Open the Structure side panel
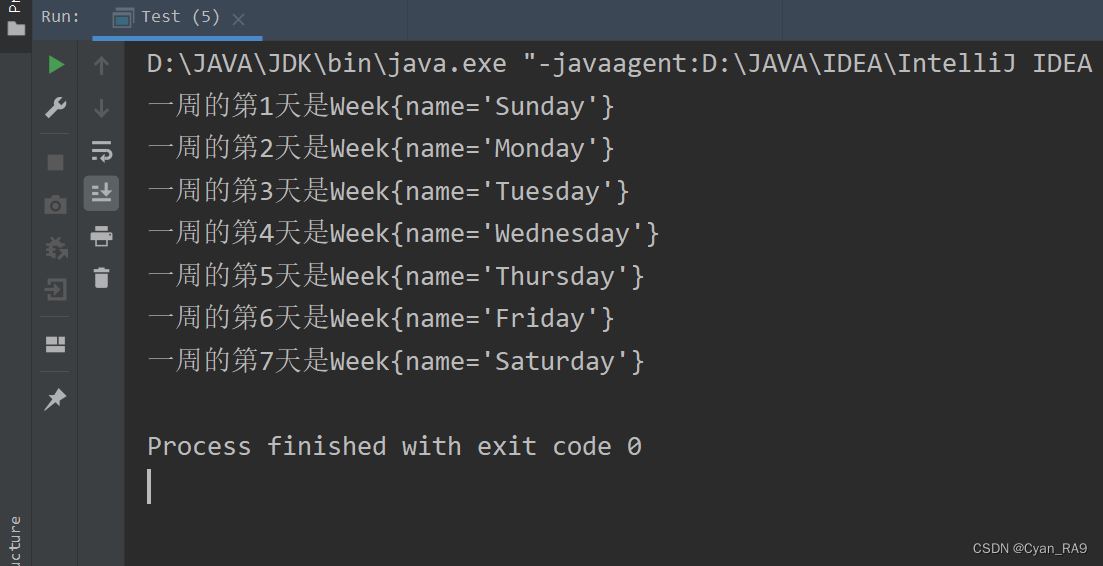The image size is (1103, 566). click(x=15, y=540)
